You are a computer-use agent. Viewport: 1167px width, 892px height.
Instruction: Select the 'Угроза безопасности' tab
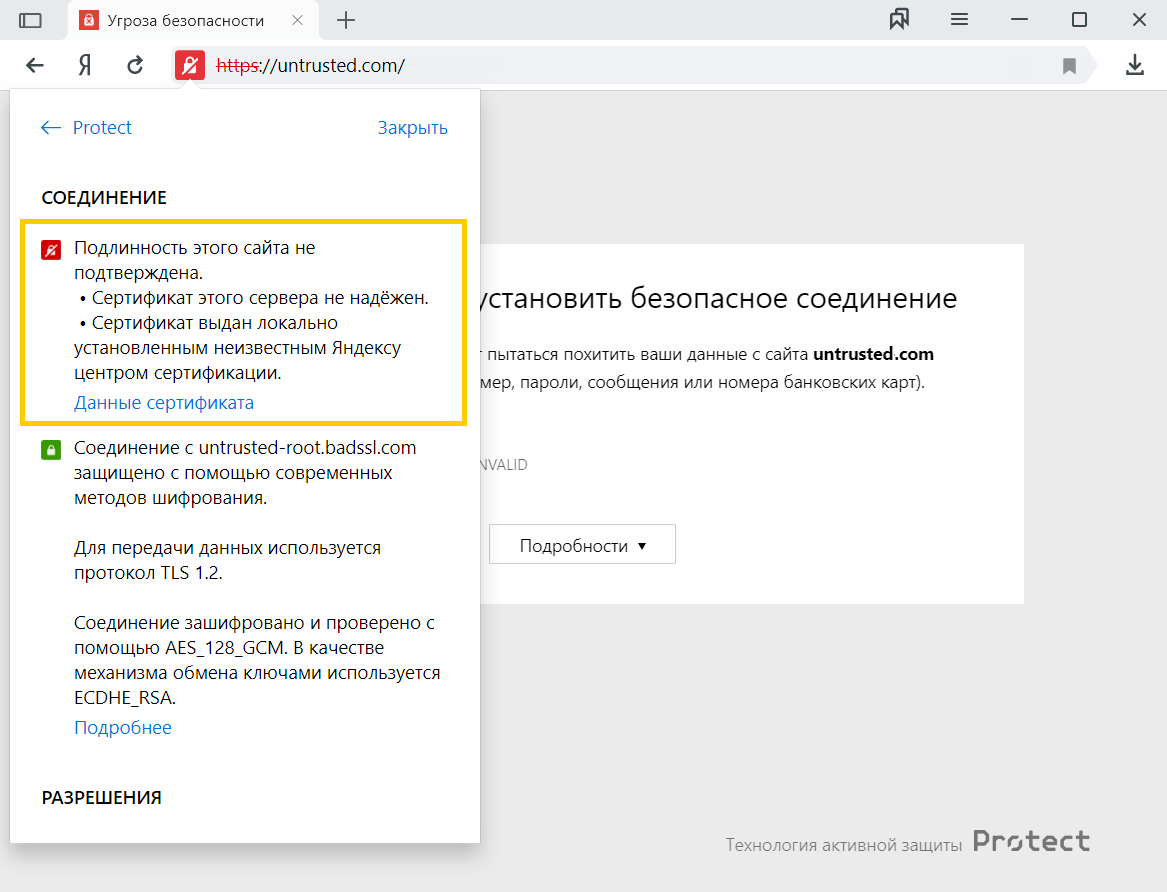194,20
